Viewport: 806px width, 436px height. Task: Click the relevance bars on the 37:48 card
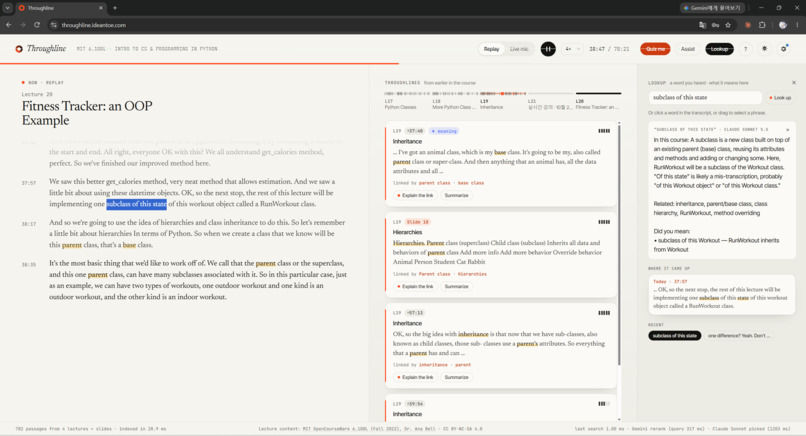pyautogui.click(x=604, y=131)
